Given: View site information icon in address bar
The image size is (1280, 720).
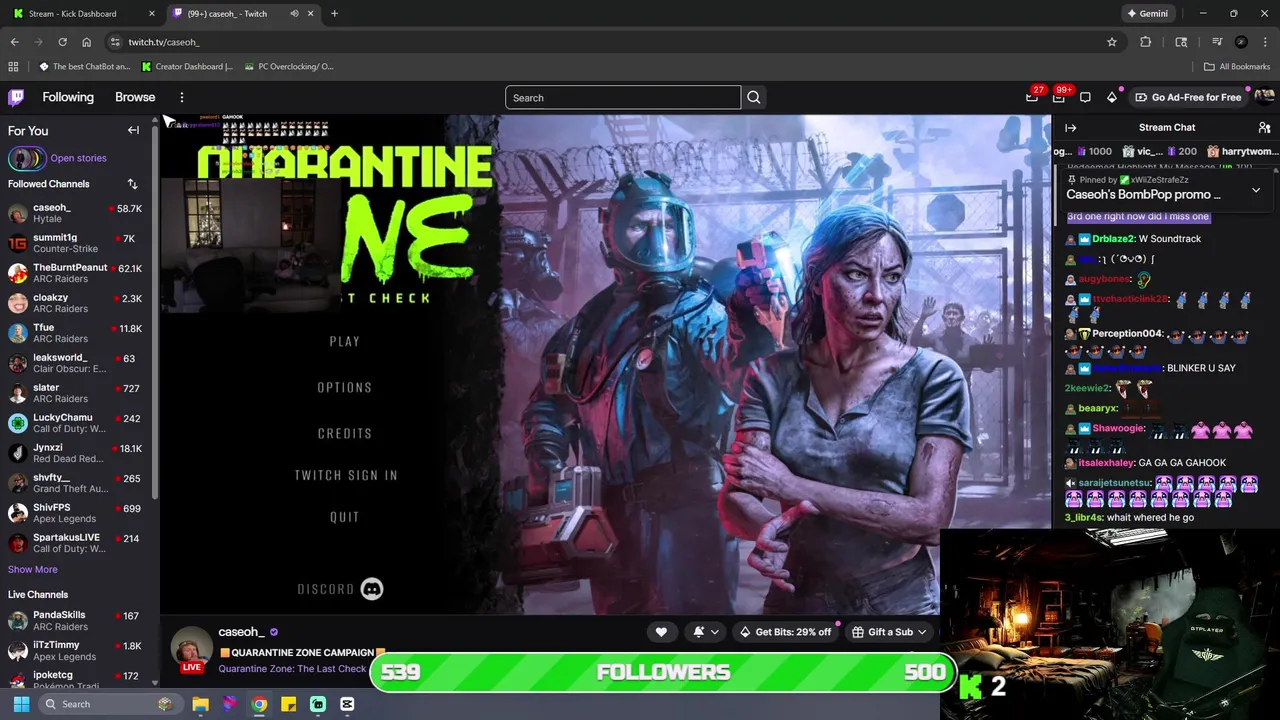Looking at the screenshot, I should [x=115, y=42].
